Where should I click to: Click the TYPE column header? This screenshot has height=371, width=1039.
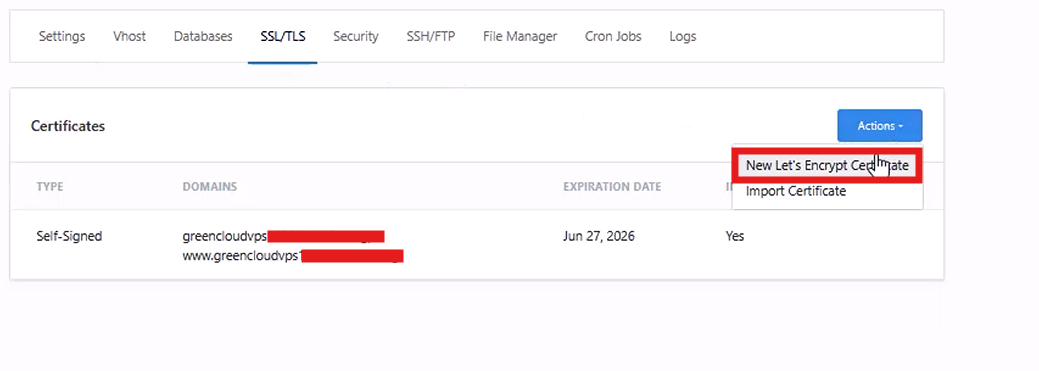(x=50, y=187)
